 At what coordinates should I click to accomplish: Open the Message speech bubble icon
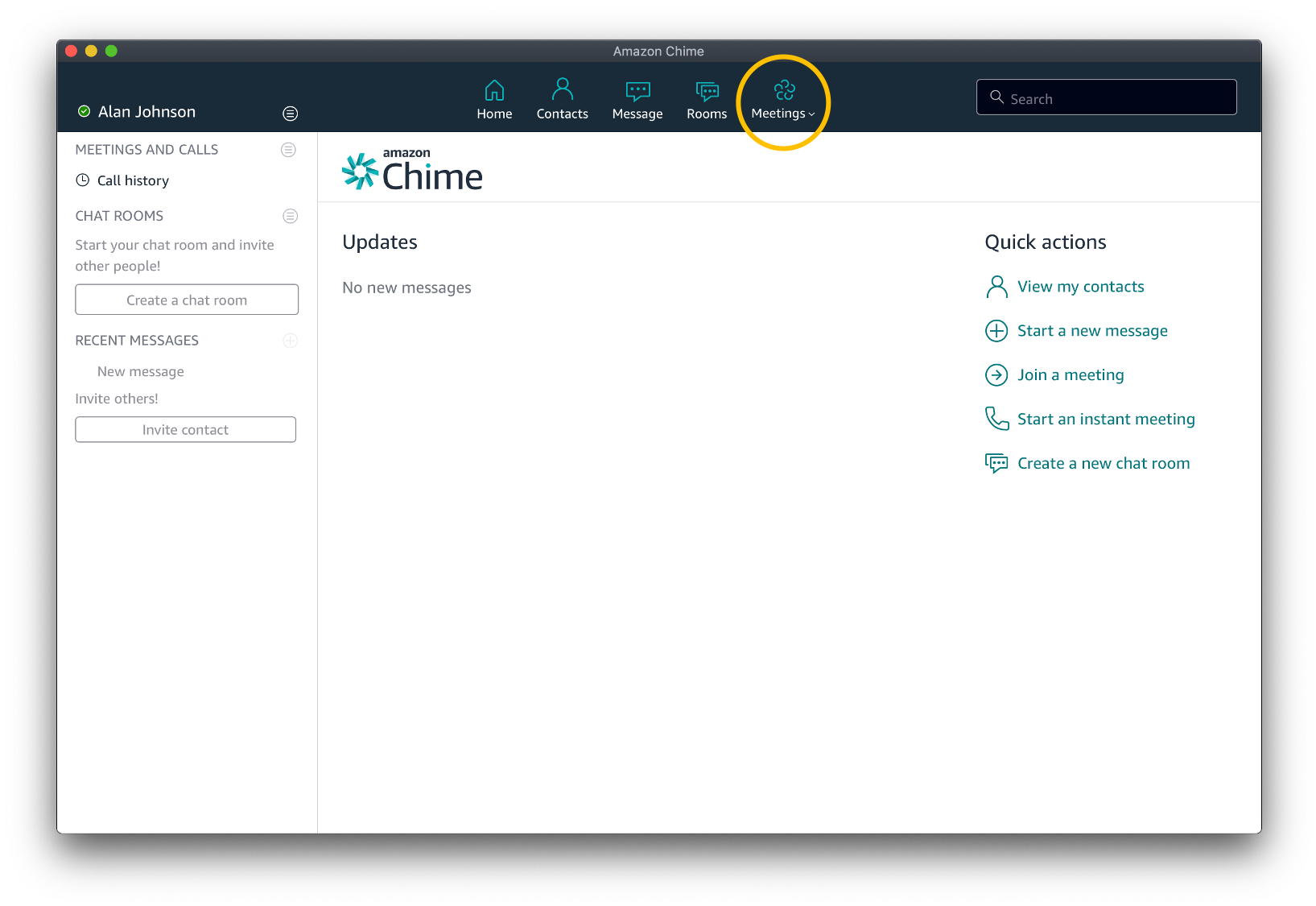(x=637, y=91)
